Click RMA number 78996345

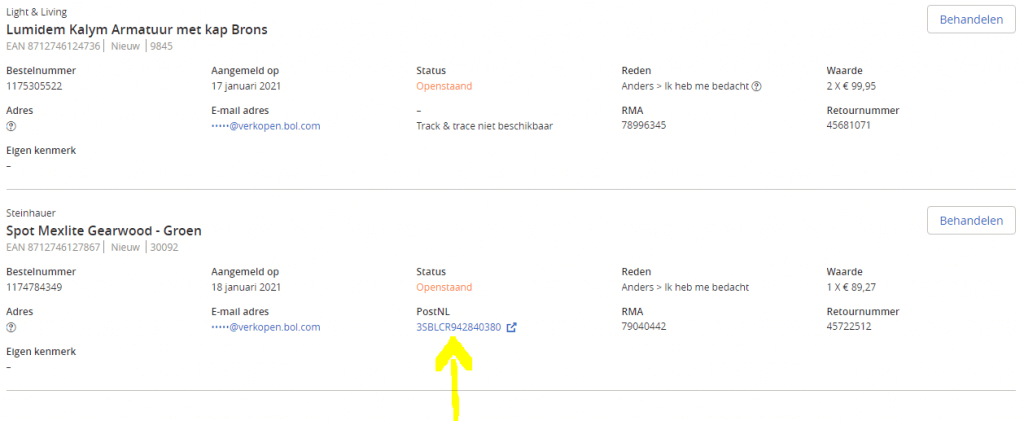pyautogui.click(x=644, y=126)
